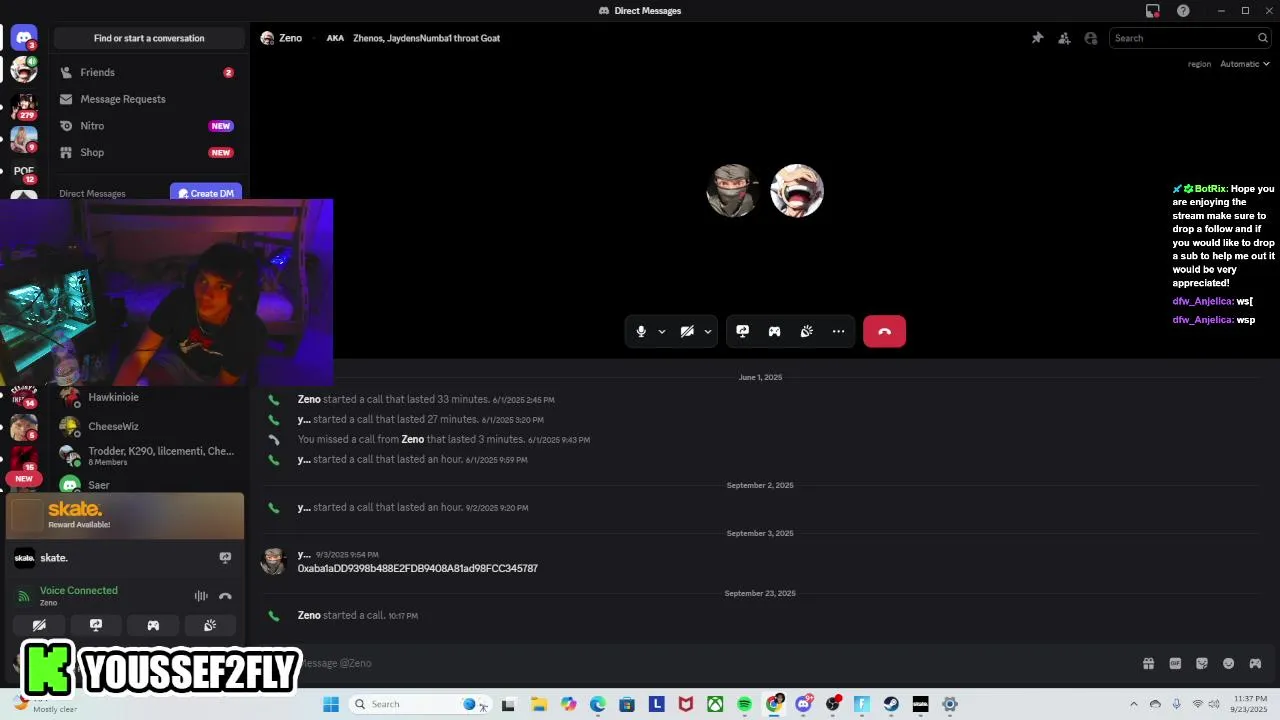This screenshot has height=720, width=1280.
Task: Open apps launcher icon in message bar
Action: coord(1255,663)
